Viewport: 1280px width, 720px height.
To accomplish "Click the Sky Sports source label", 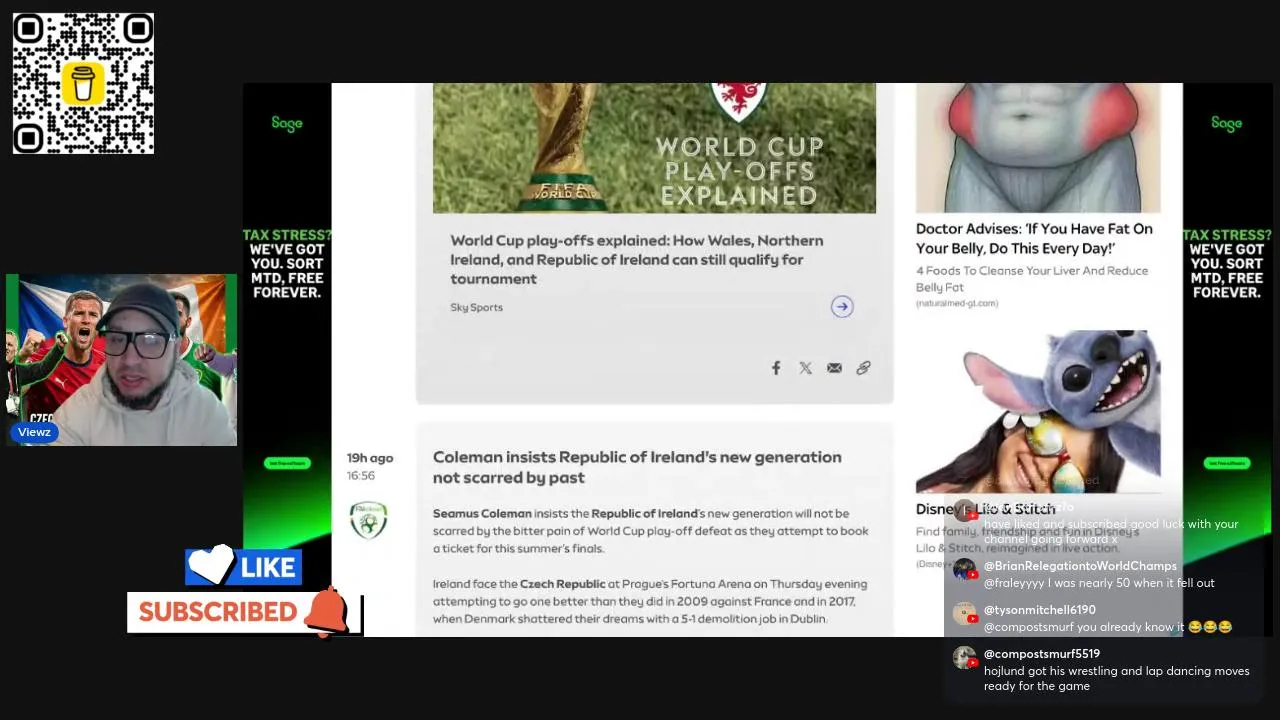I will (476, 307).
